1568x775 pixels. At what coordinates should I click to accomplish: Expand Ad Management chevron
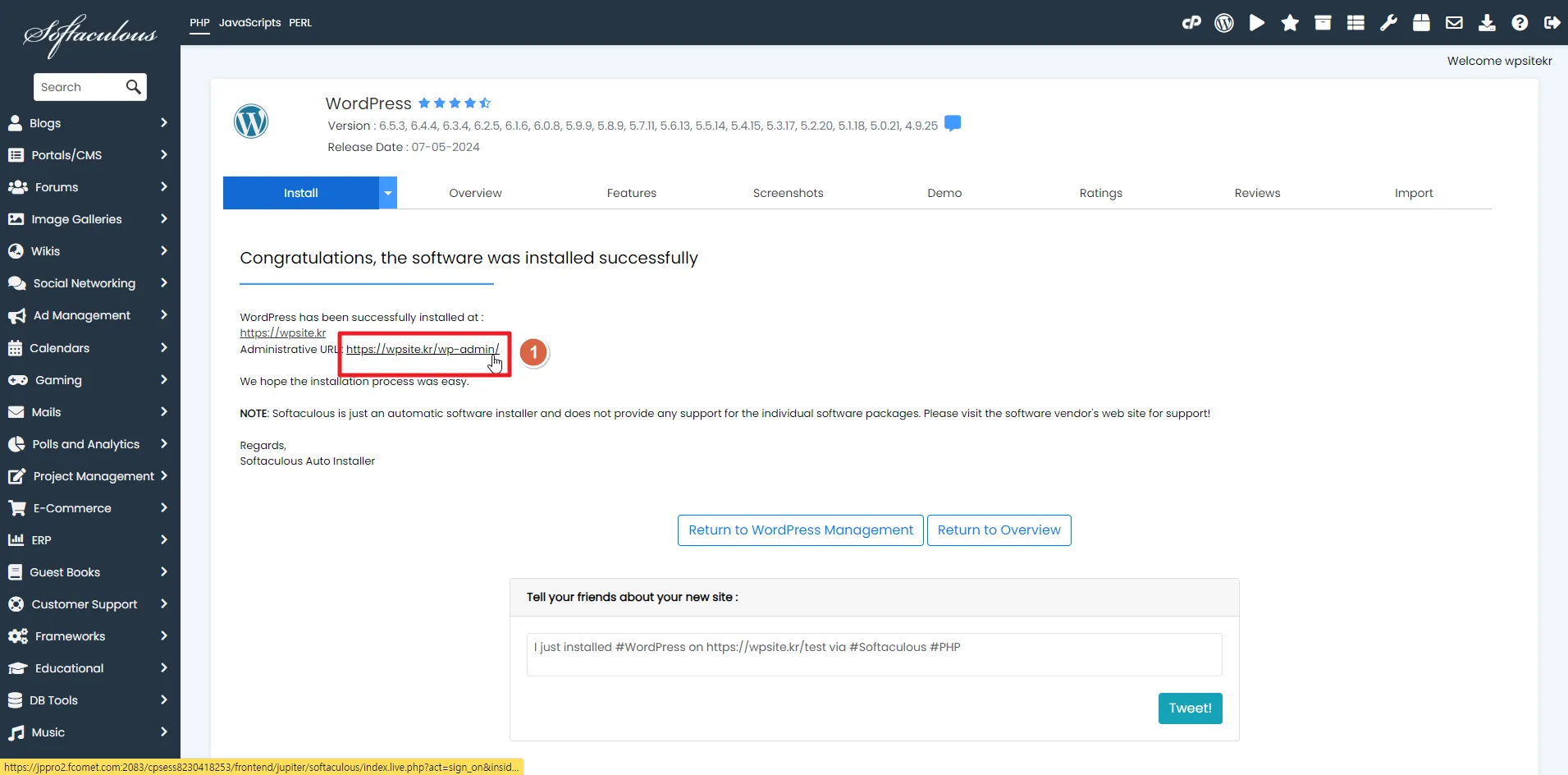(164, 315)
